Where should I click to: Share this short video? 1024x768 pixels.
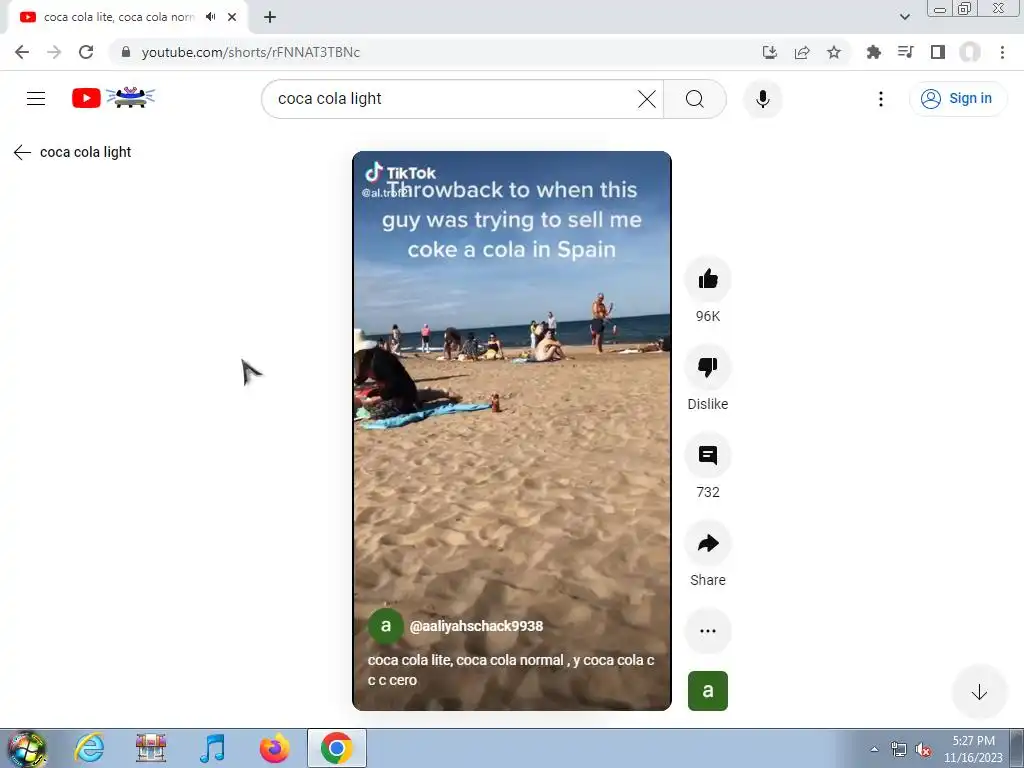(x=708, y=543)
